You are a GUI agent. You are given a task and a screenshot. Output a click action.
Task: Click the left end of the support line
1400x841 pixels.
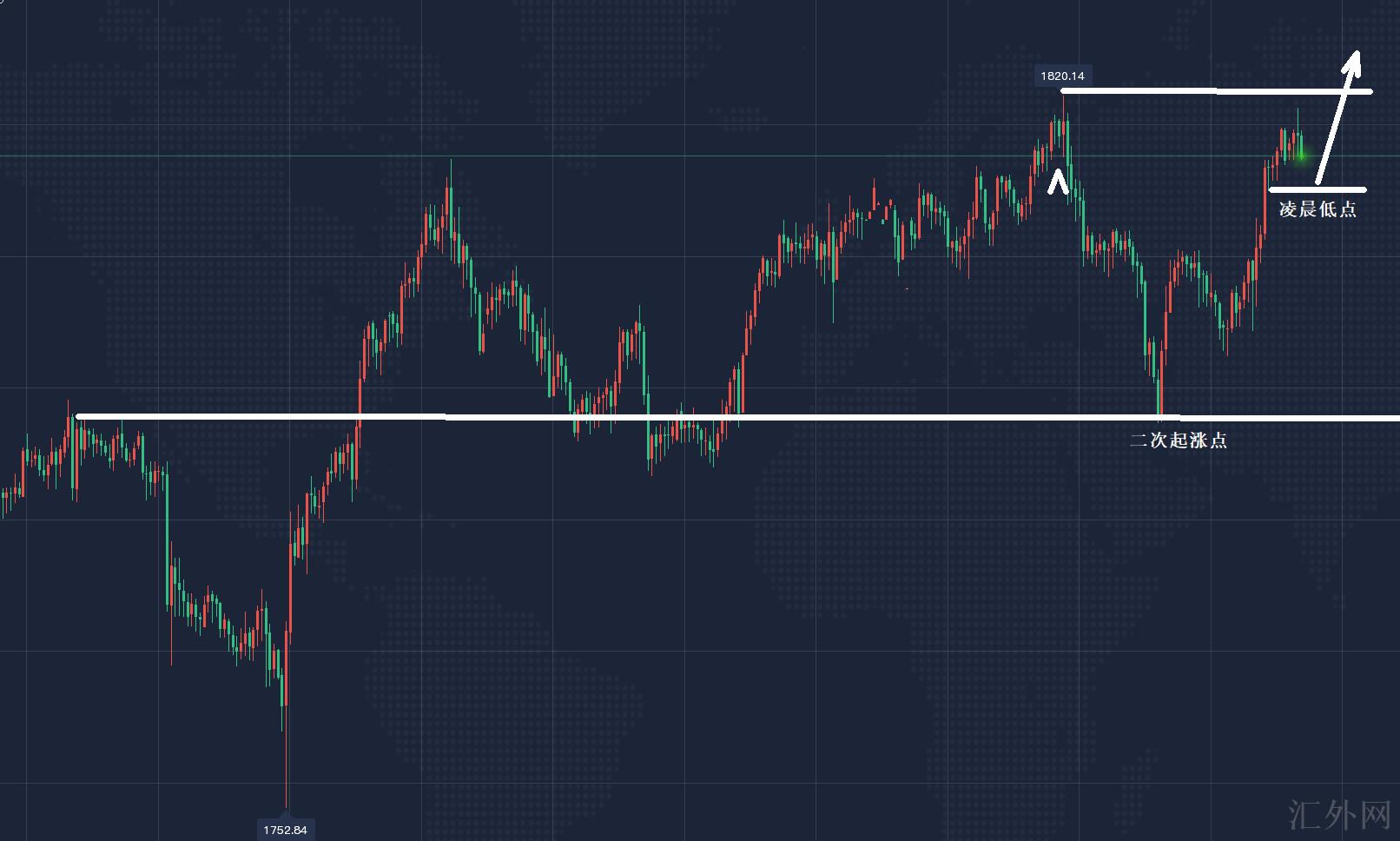[x=79, y=417]
